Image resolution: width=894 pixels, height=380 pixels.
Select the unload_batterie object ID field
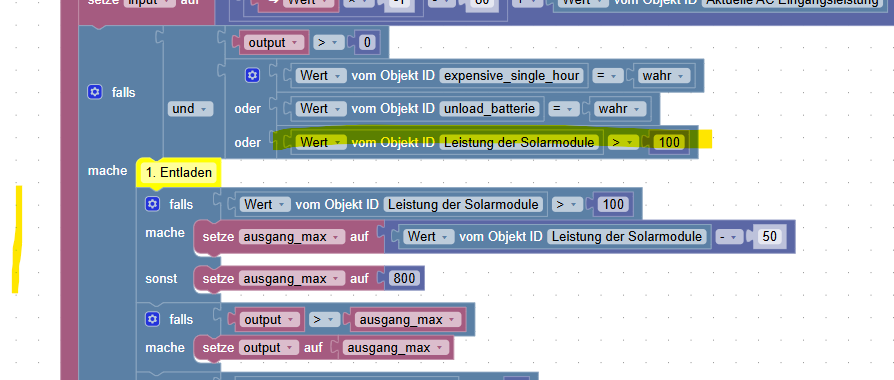(490, 108)
